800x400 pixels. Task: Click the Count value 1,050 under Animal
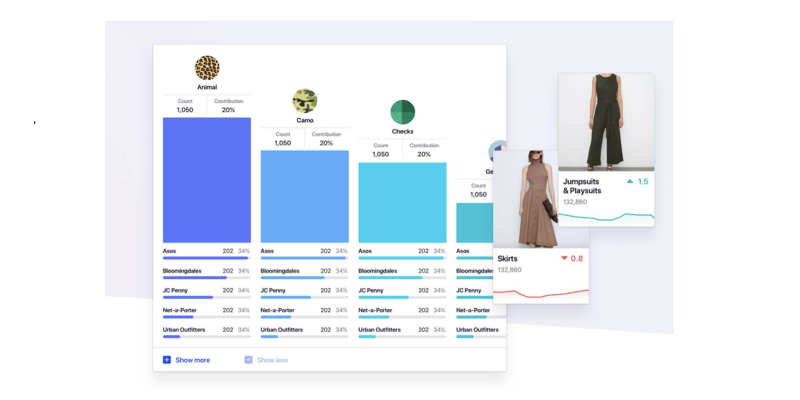tap(185, 110)
